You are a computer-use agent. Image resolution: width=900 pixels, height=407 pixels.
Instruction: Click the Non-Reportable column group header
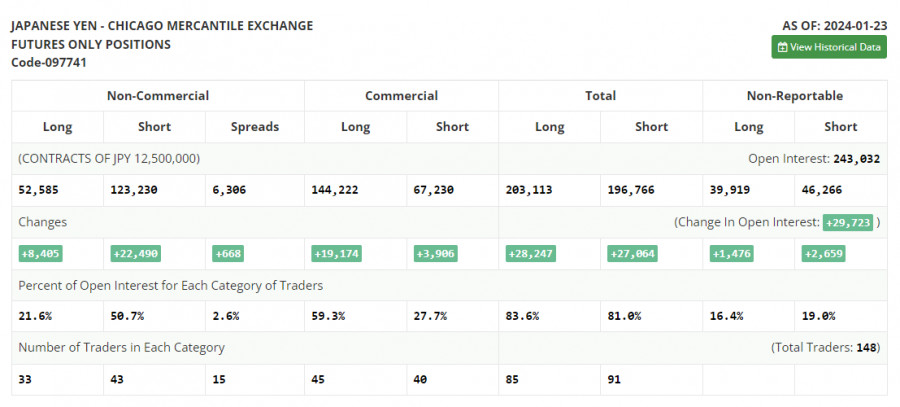tap(794, 96)
